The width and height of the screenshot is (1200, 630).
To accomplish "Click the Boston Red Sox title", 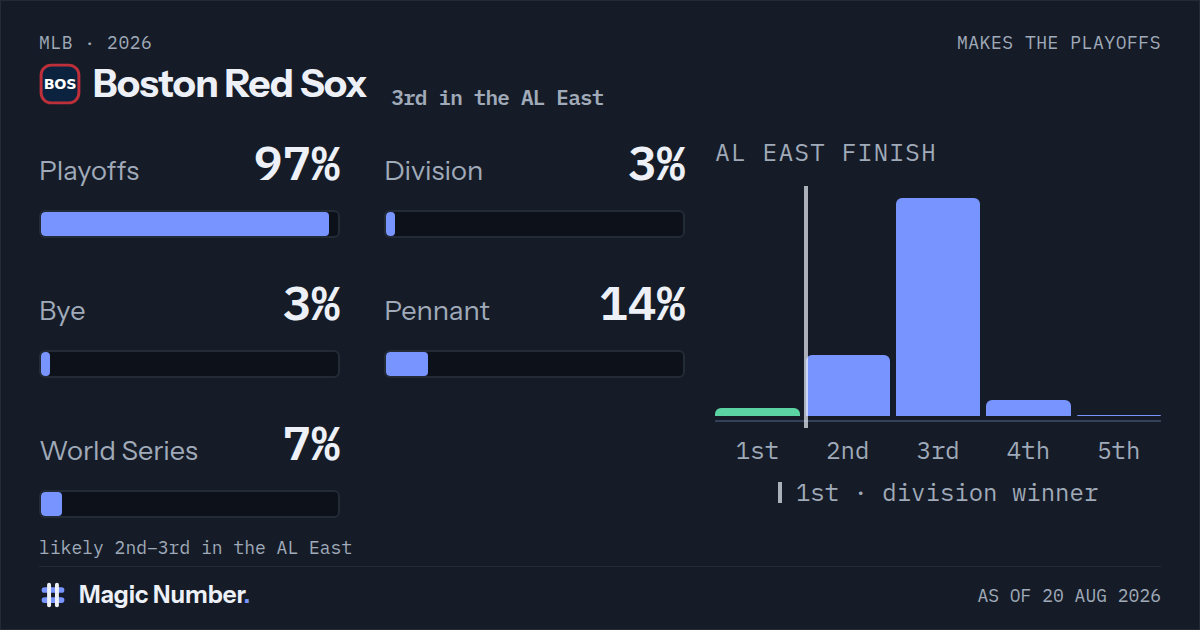I will 230,84.
